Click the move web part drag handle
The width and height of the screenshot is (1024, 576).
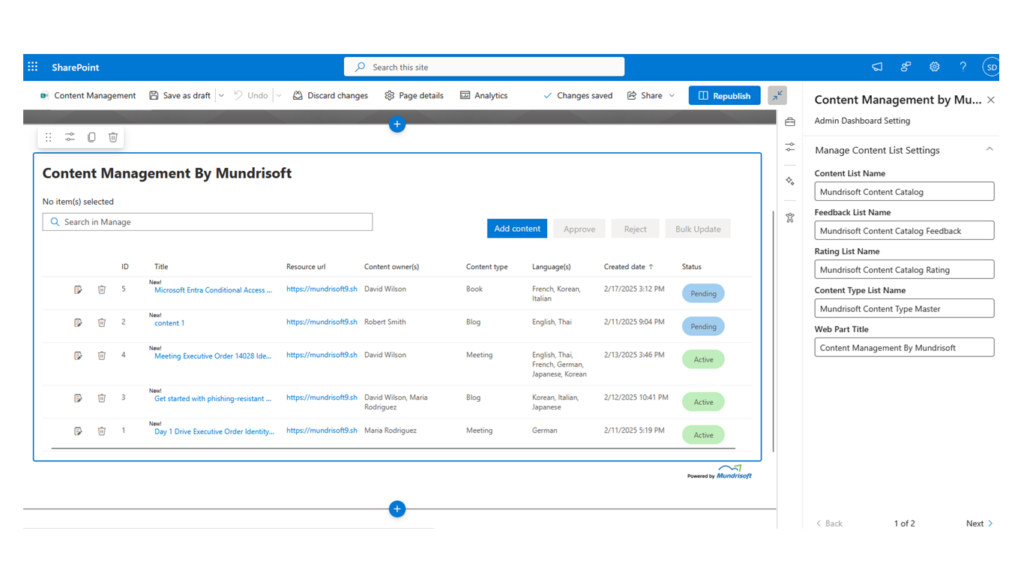(x=48, y=137)
